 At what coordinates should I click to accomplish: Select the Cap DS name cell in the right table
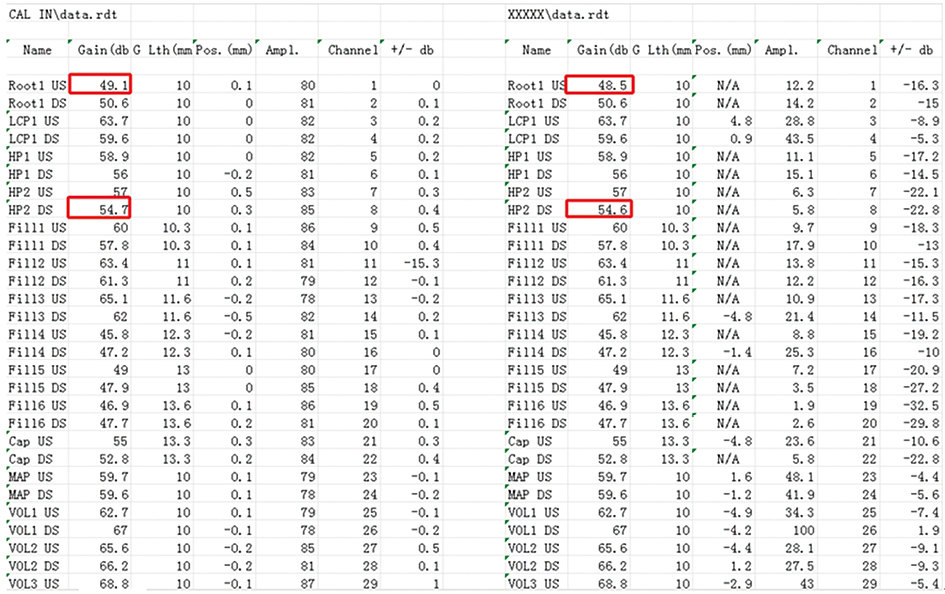(530, 459)
